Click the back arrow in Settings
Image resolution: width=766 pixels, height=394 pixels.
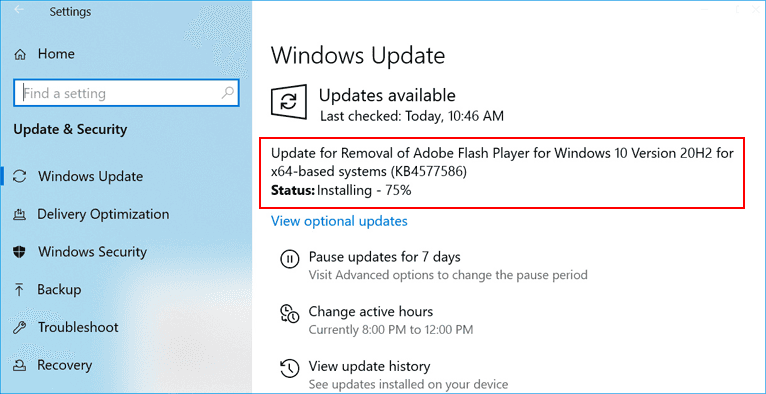19,9
